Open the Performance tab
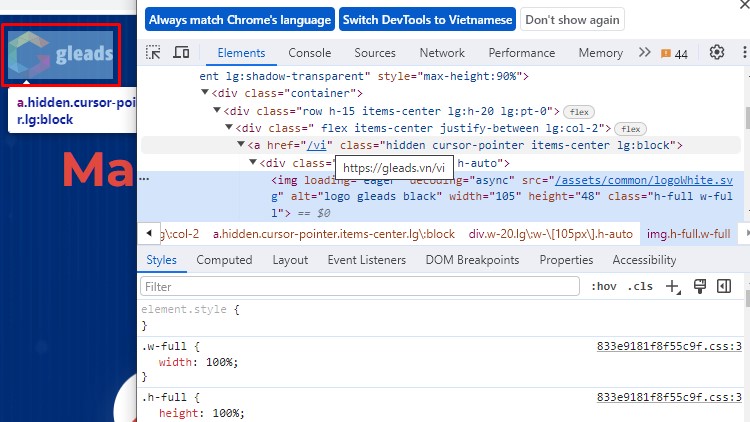750x422 pixels. coord(522,53)
